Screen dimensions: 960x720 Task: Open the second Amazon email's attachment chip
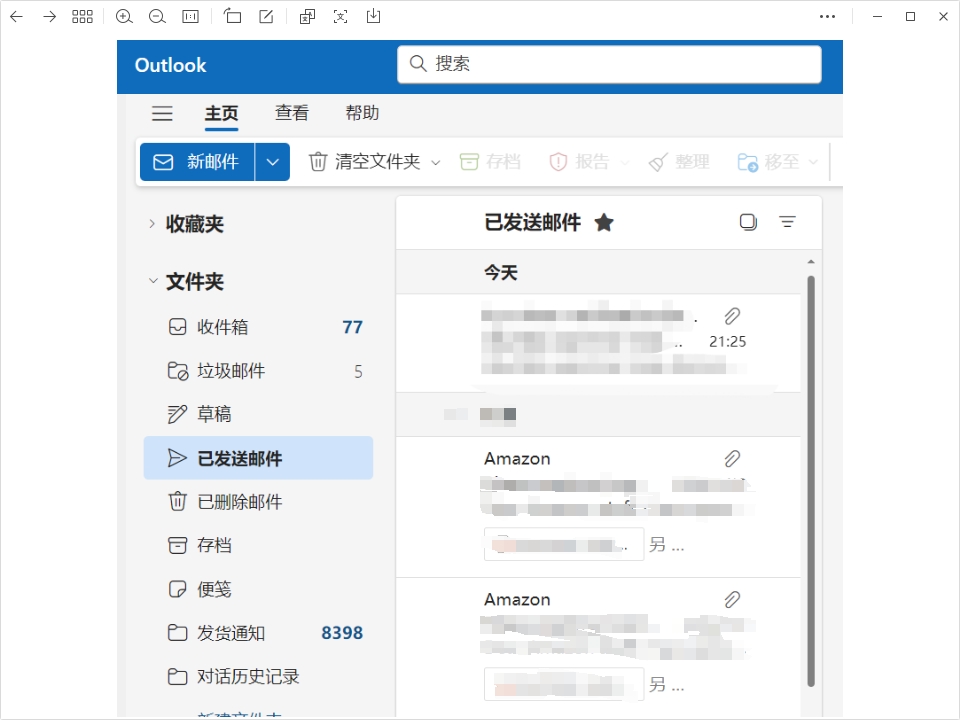(x=564, y=684)
